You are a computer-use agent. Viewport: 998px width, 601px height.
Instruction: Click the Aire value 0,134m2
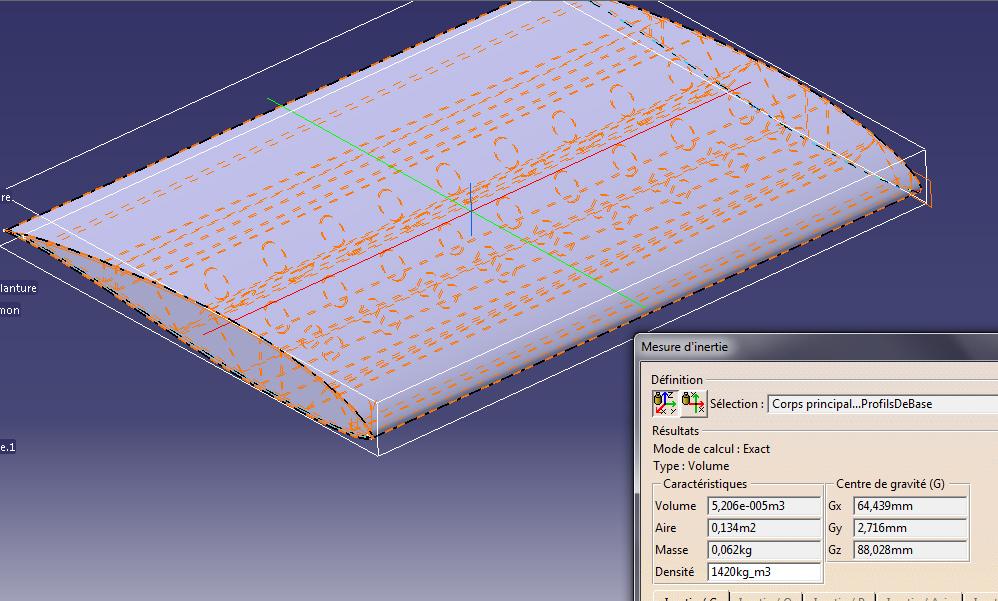click(764, 528)
